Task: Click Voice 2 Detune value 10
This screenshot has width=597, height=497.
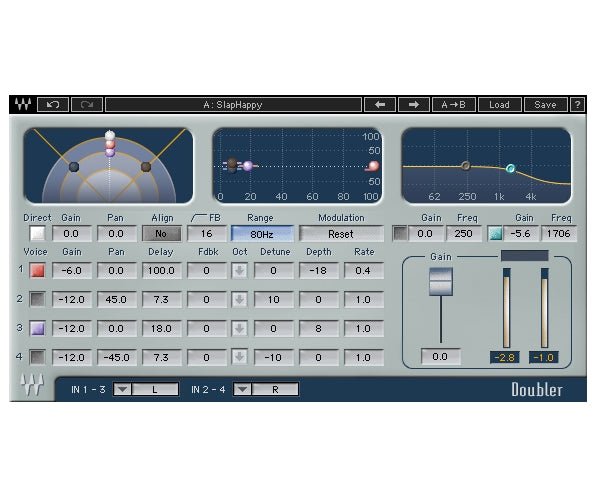Action: [273, 300]
